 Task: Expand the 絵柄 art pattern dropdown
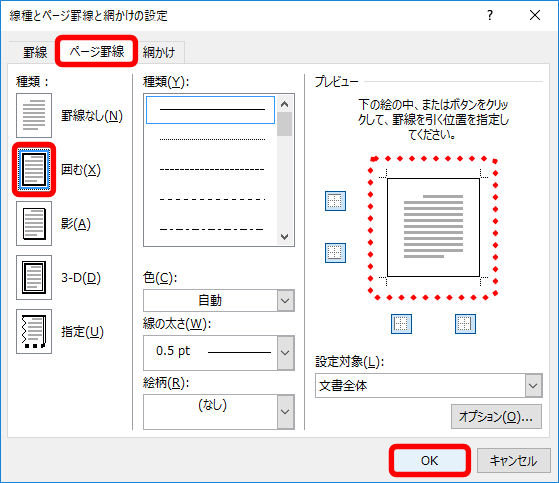click(219, 411)
